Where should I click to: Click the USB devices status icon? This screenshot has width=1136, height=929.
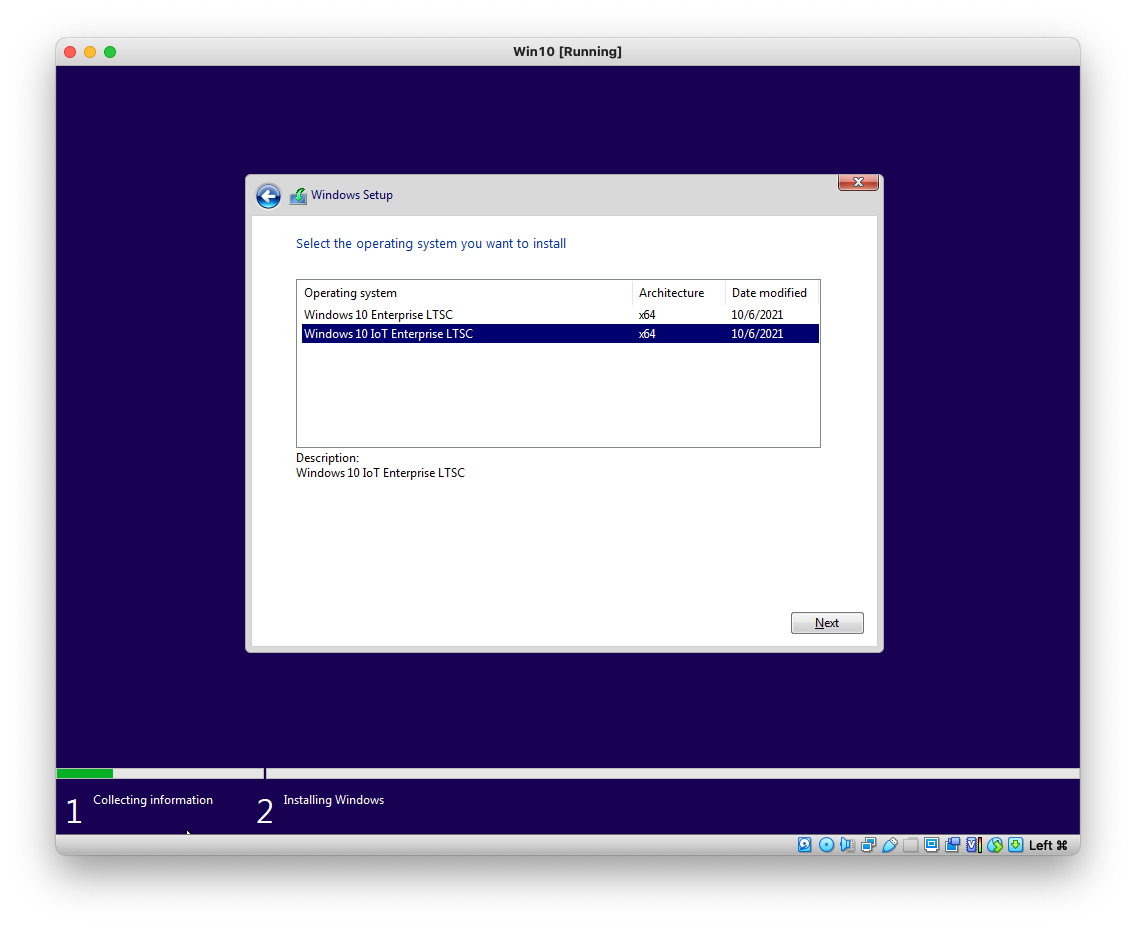(x=890, y=845)
